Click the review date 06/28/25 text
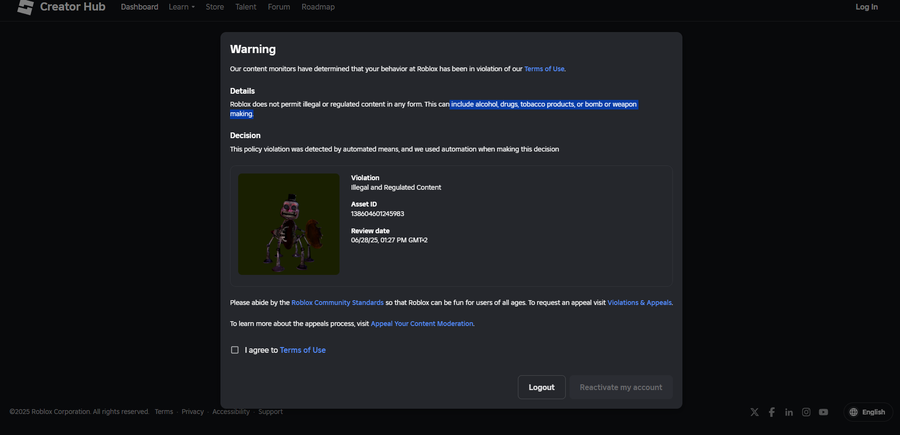 click(x=389, y=240)
